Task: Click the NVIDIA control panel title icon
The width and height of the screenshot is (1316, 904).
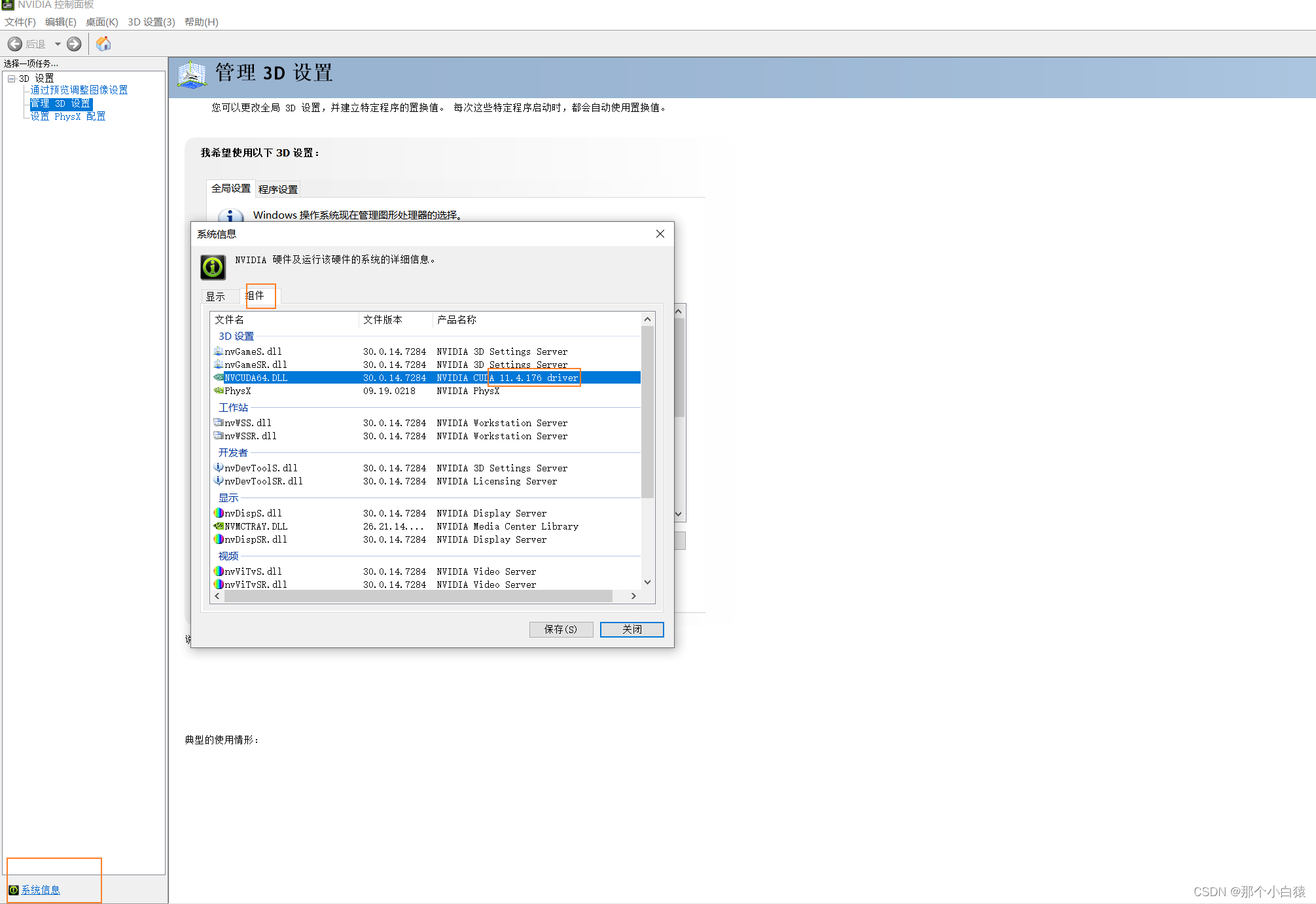Action: click(x=8, y=5)
